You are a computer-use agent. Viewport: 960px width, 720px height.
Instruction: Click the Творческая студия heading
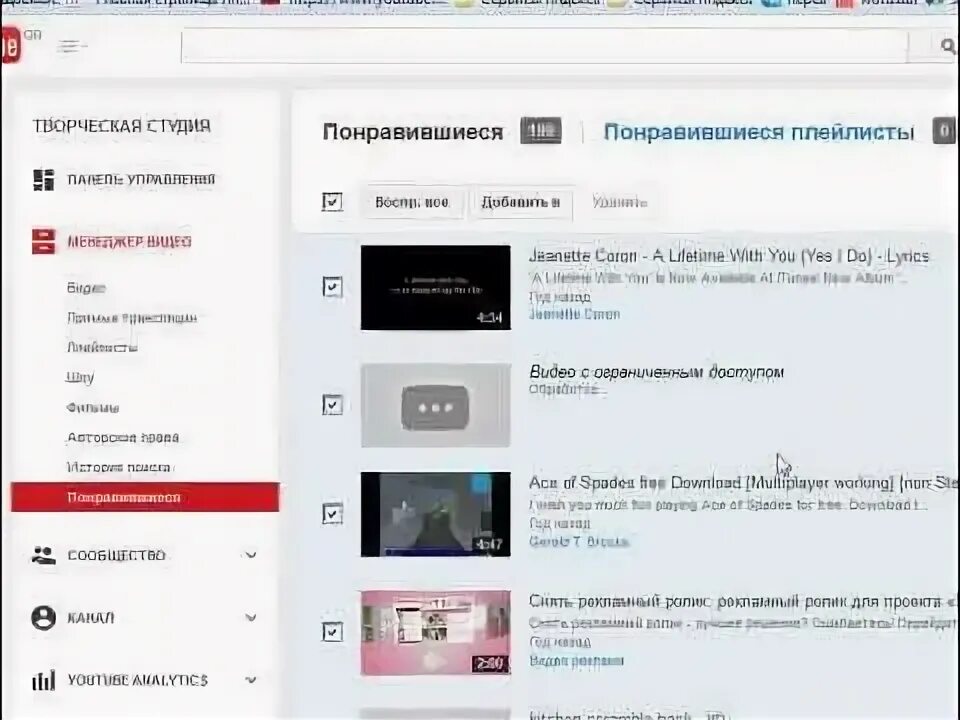121,126
